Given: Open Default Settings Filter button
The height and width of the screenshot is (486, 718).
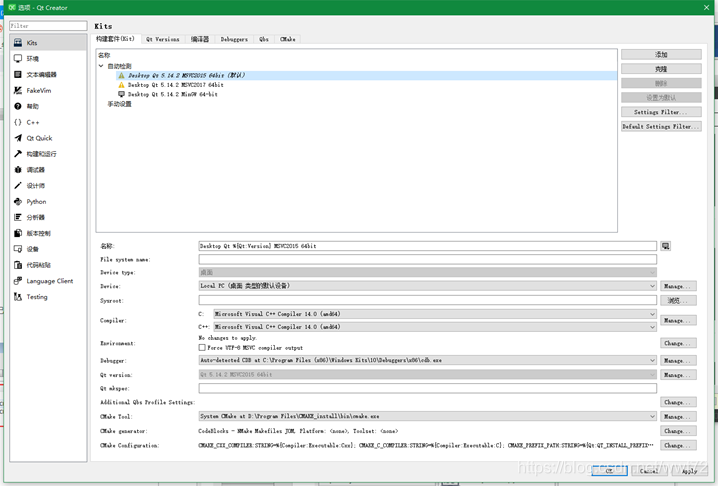Looking at the screenshot, I should (661, 126).
